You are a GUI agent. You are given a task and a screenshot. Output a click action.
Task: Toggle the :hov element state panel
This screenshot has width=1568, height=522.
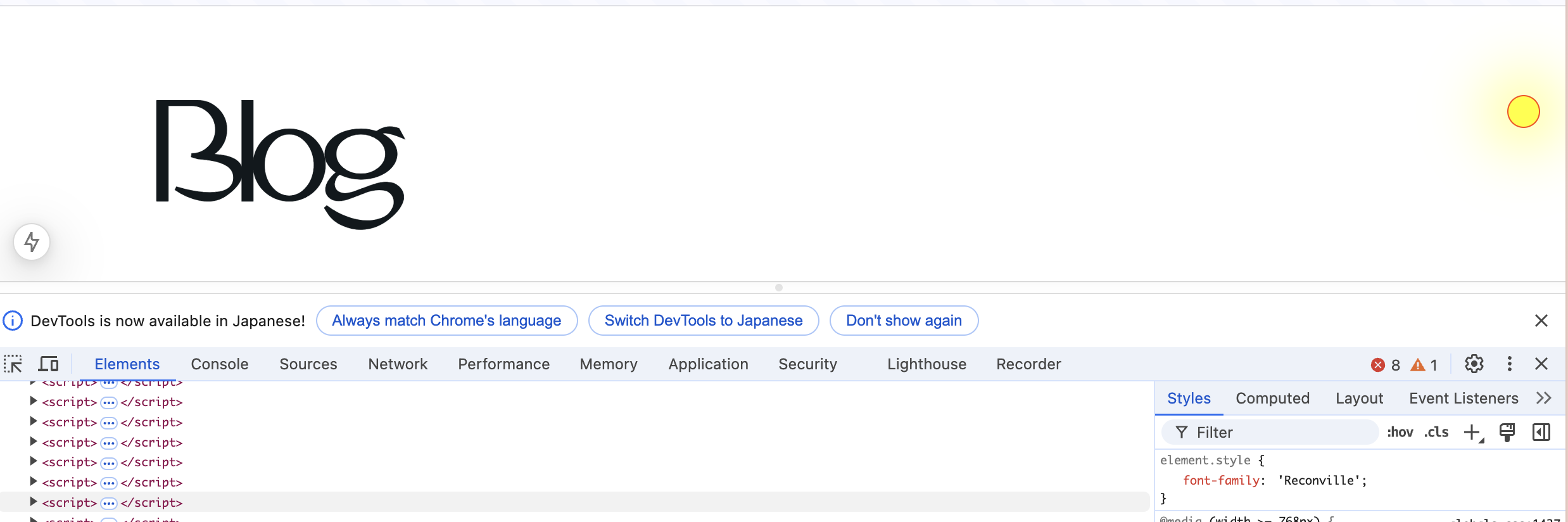(1400, 433)
